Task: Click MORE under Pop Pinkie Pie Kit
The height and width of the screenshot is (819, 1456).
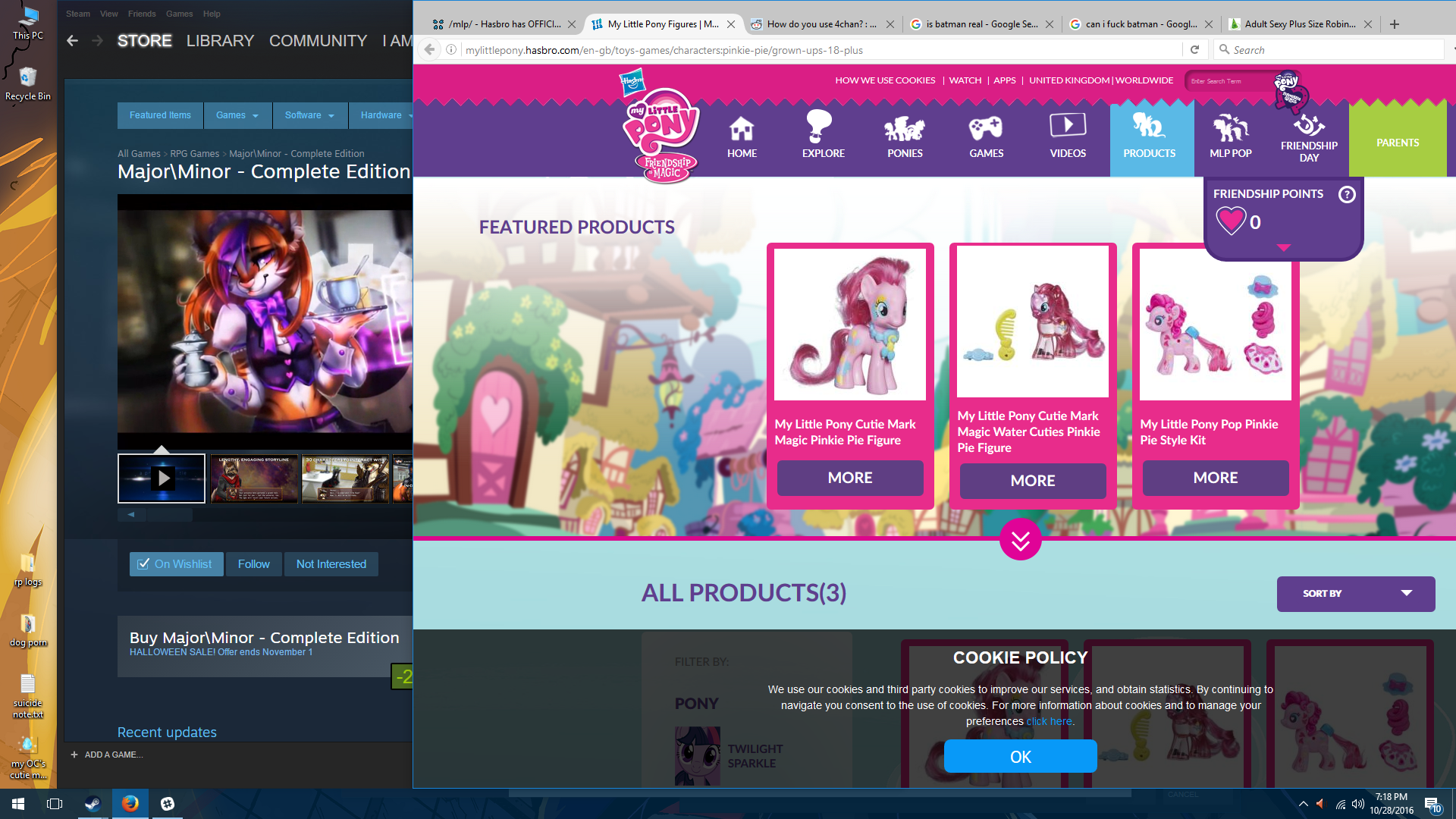Action: (x=1215, y=478)
